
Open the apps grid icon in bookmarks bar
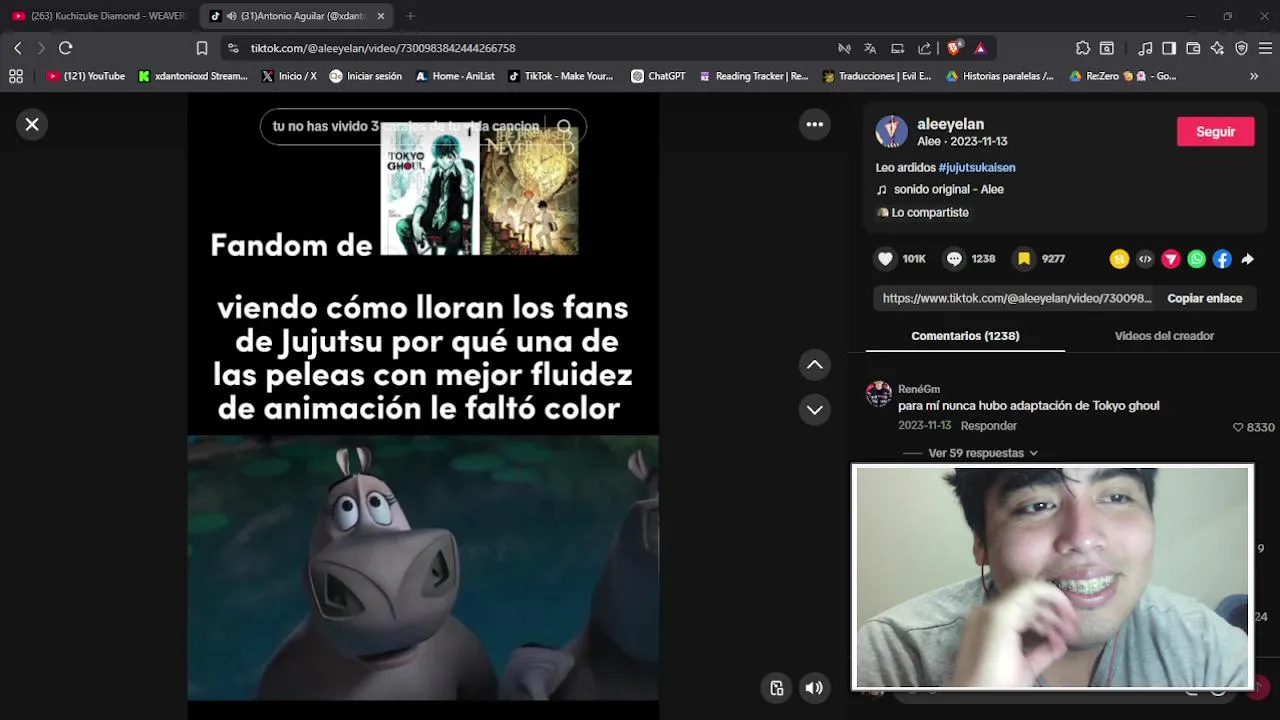[x=15, y=76]
